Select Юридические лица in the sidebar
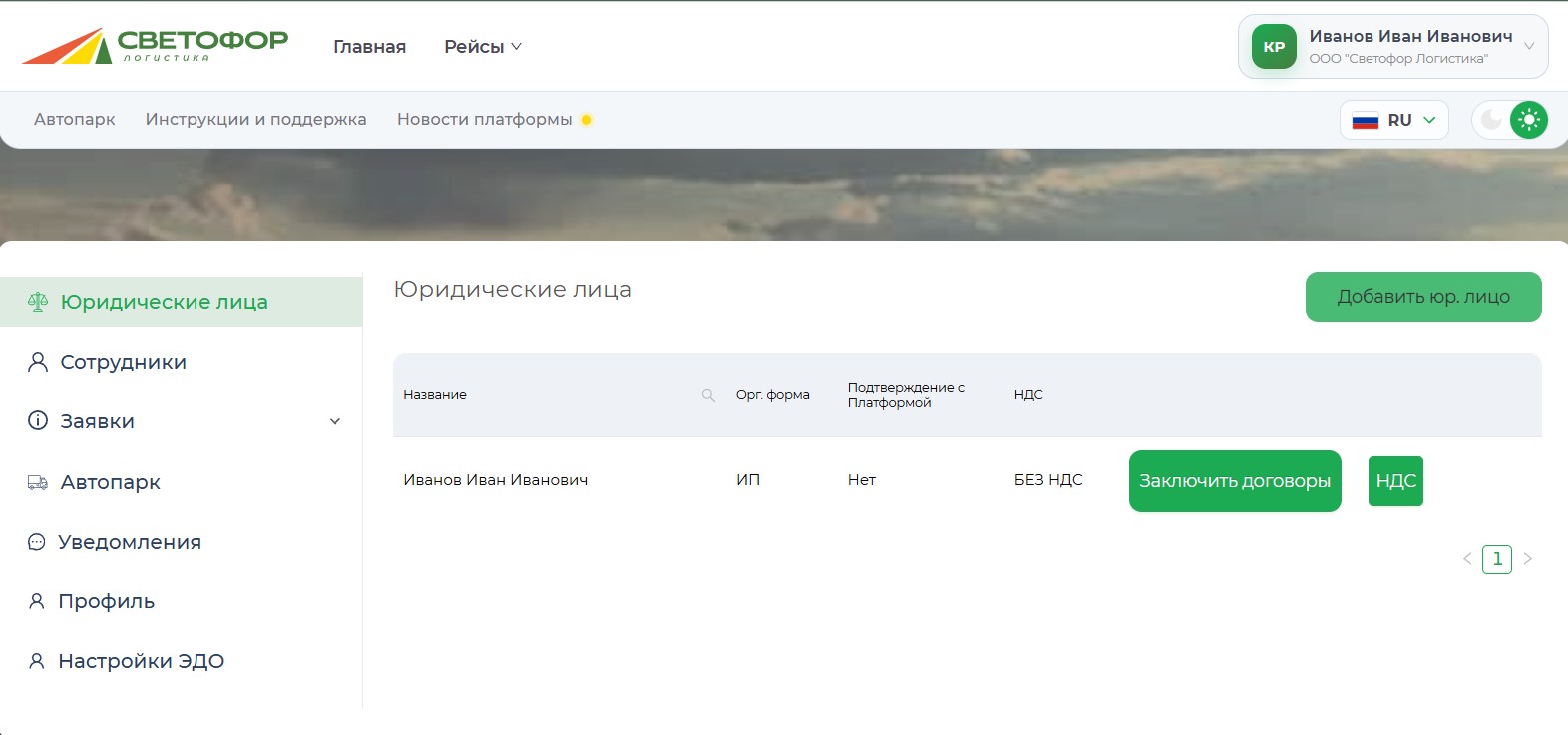1568x735 pixels. (182, 302)
